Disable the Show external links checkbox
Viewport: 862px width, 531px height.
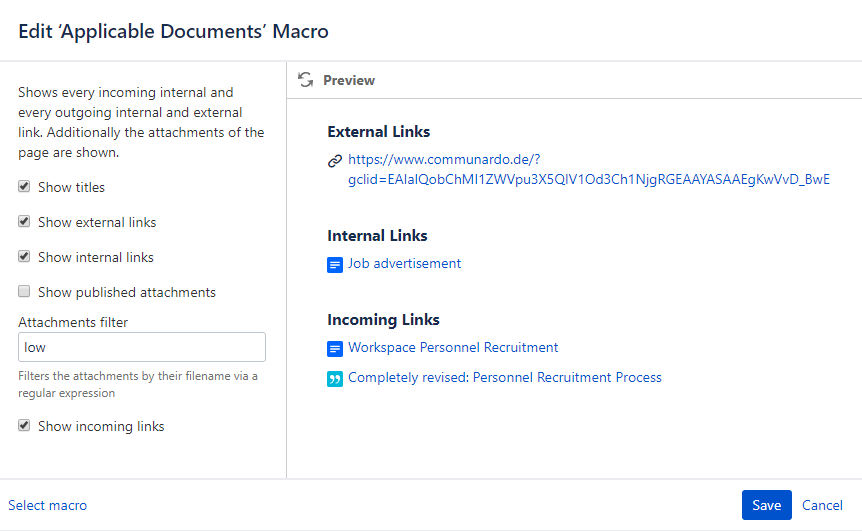[x=24, y=222]
